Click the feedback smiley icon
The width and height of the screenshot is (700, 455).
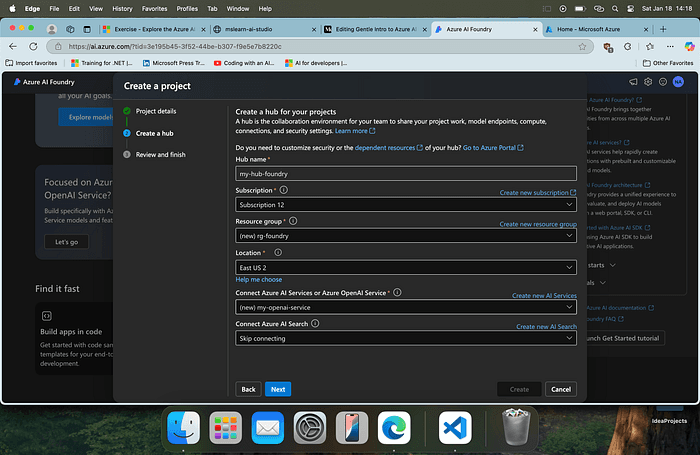coord(663,82)
